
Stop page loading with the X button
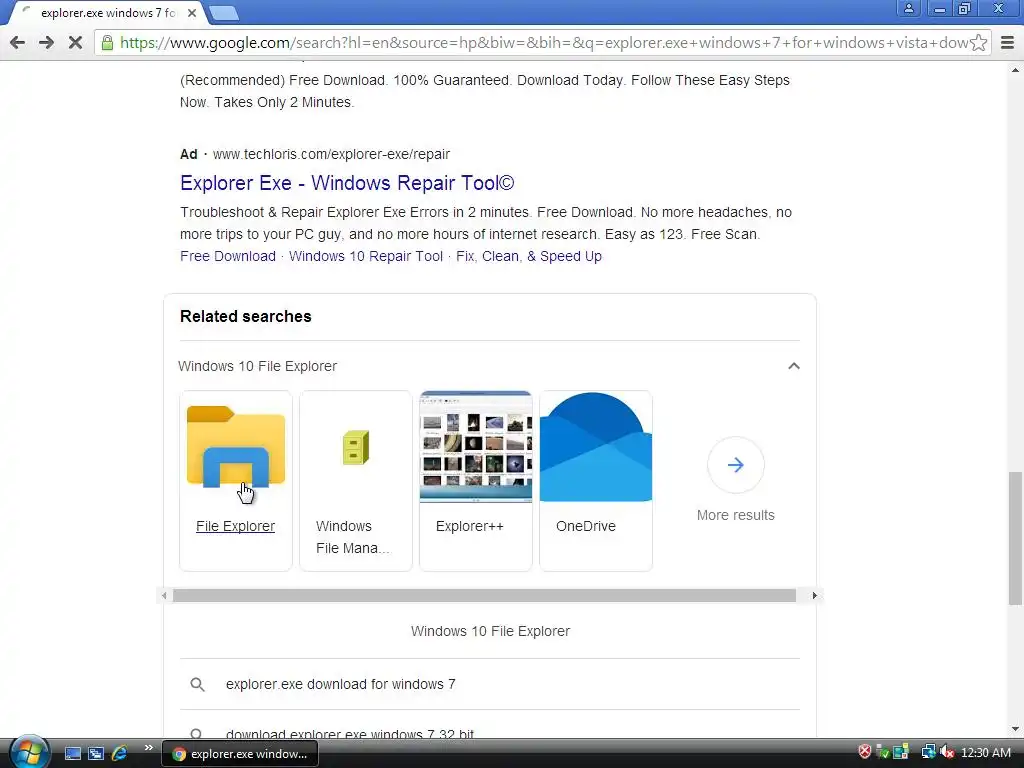click(x=75, y=43)
